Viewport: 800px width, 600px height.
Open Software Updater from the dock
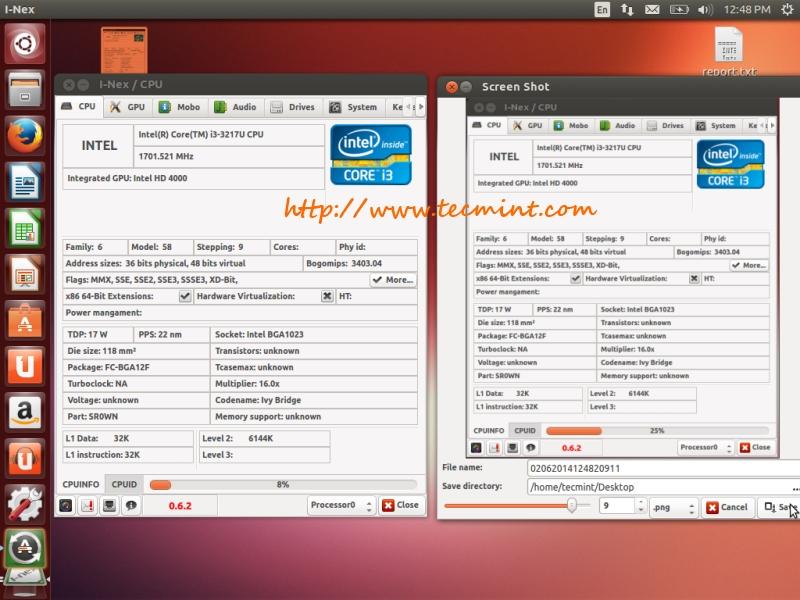[x=24, y=548]
